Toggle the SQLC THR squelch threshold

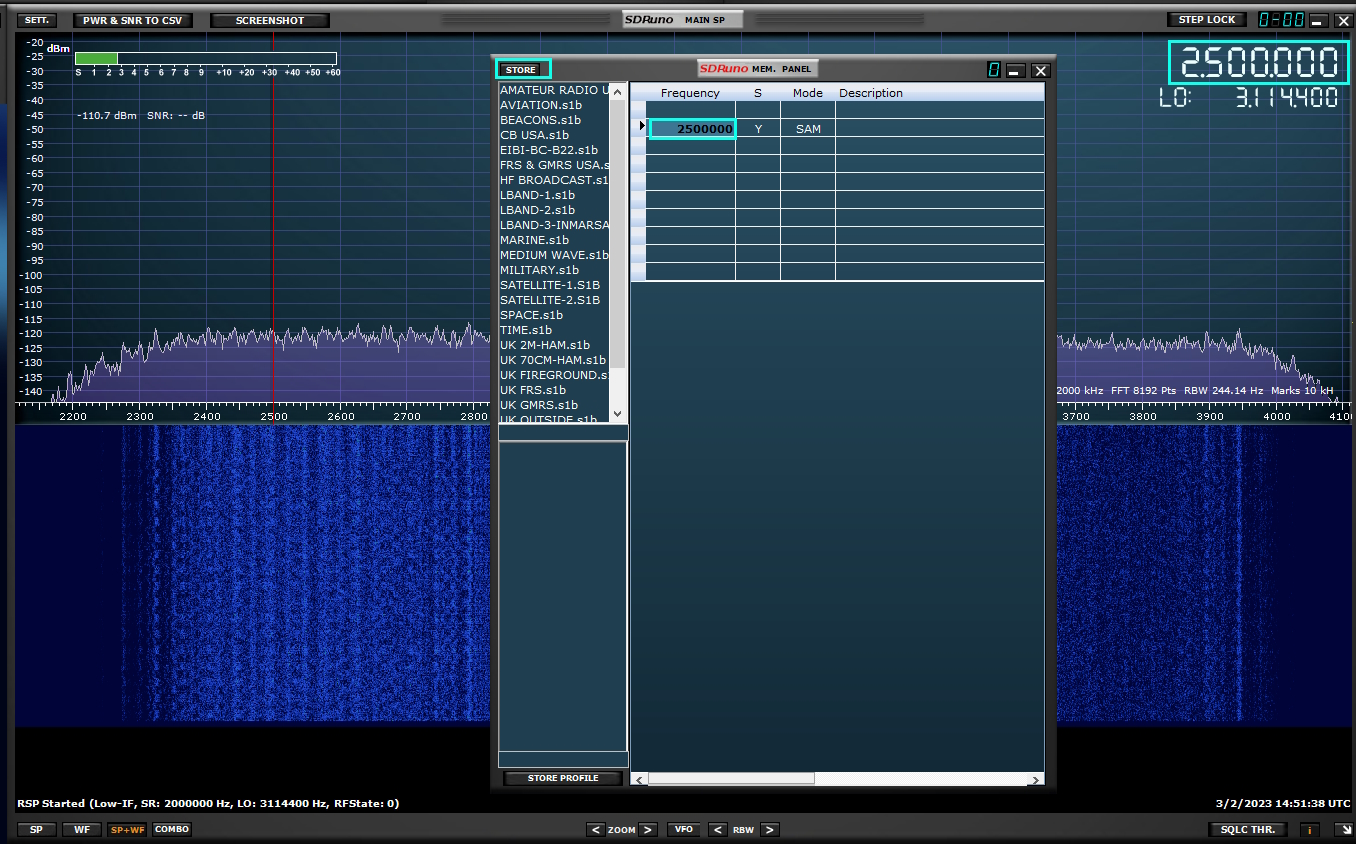[x=1246, y=829]
